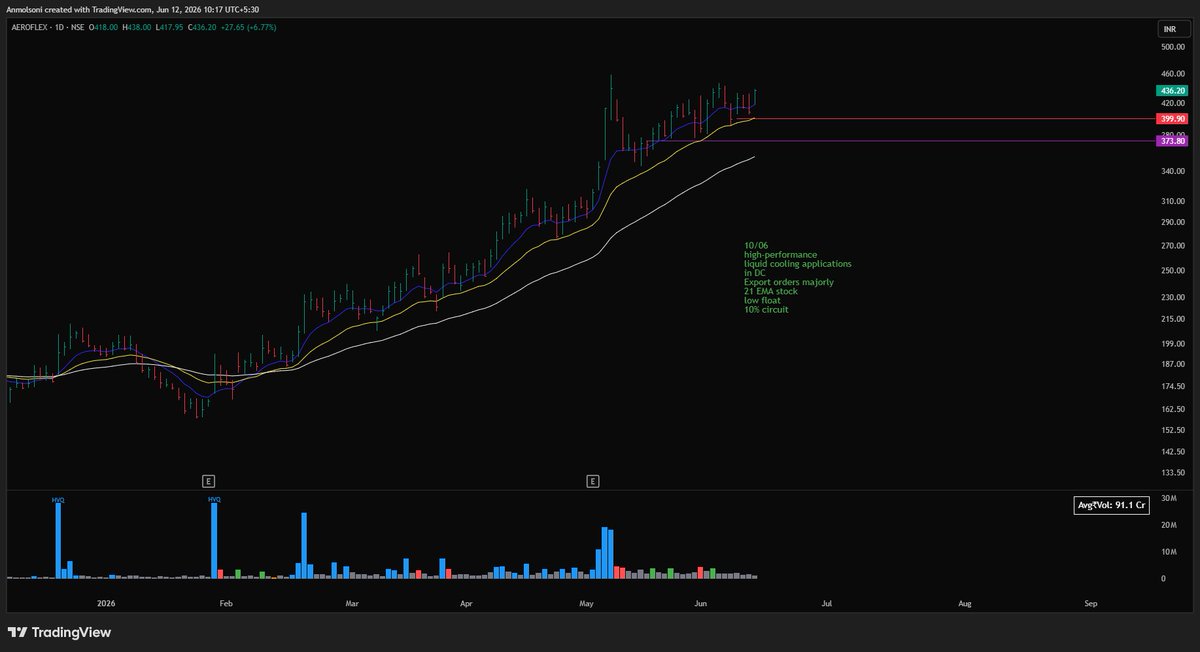The width and height of the screenshot is (1200, 652).
Task: Click the 2026 label on time axis
Action: pyautogui.click(x=107, y=604)
